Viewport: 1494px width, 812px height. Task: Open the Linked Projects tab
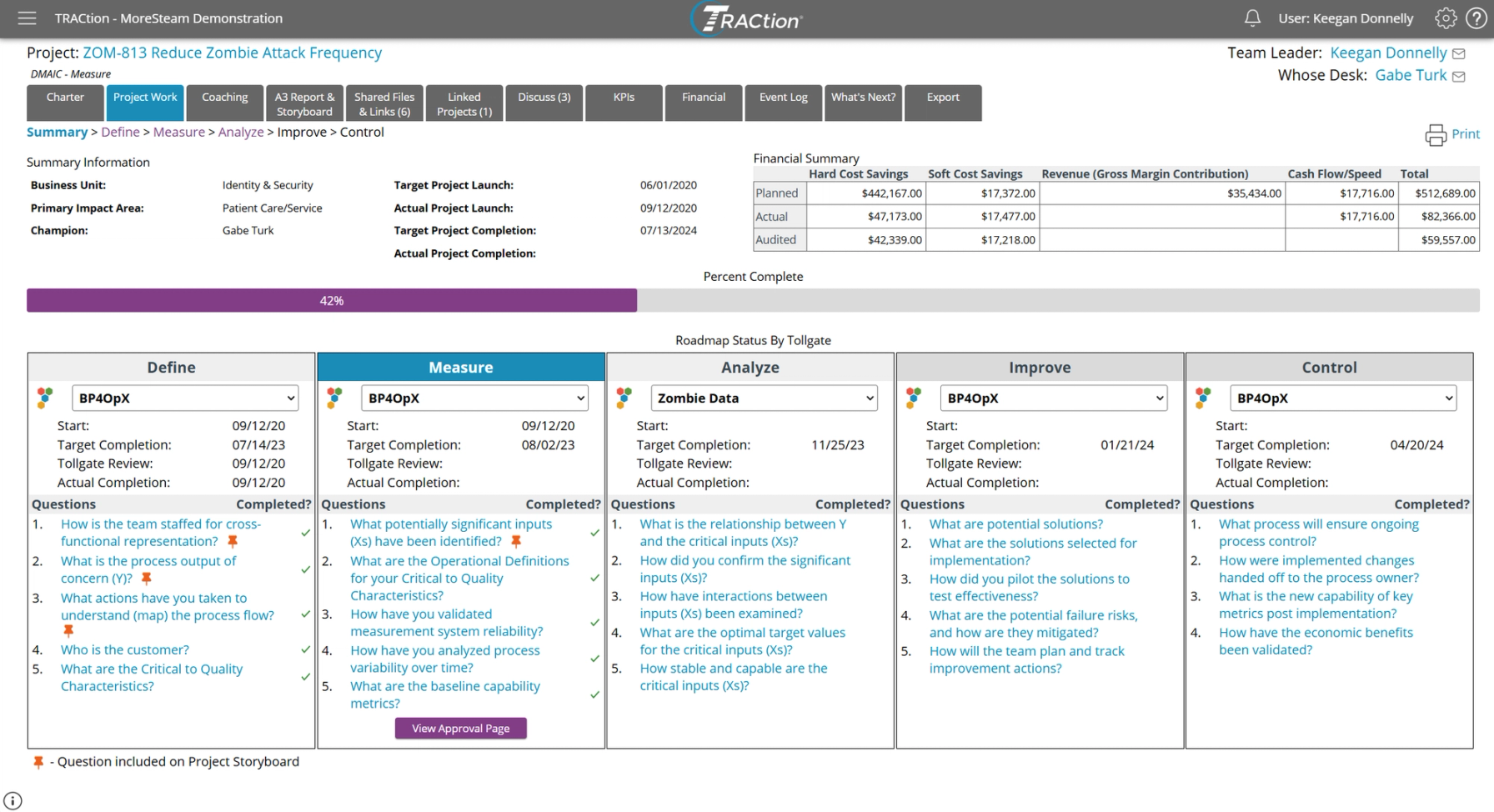pos(464,103)
